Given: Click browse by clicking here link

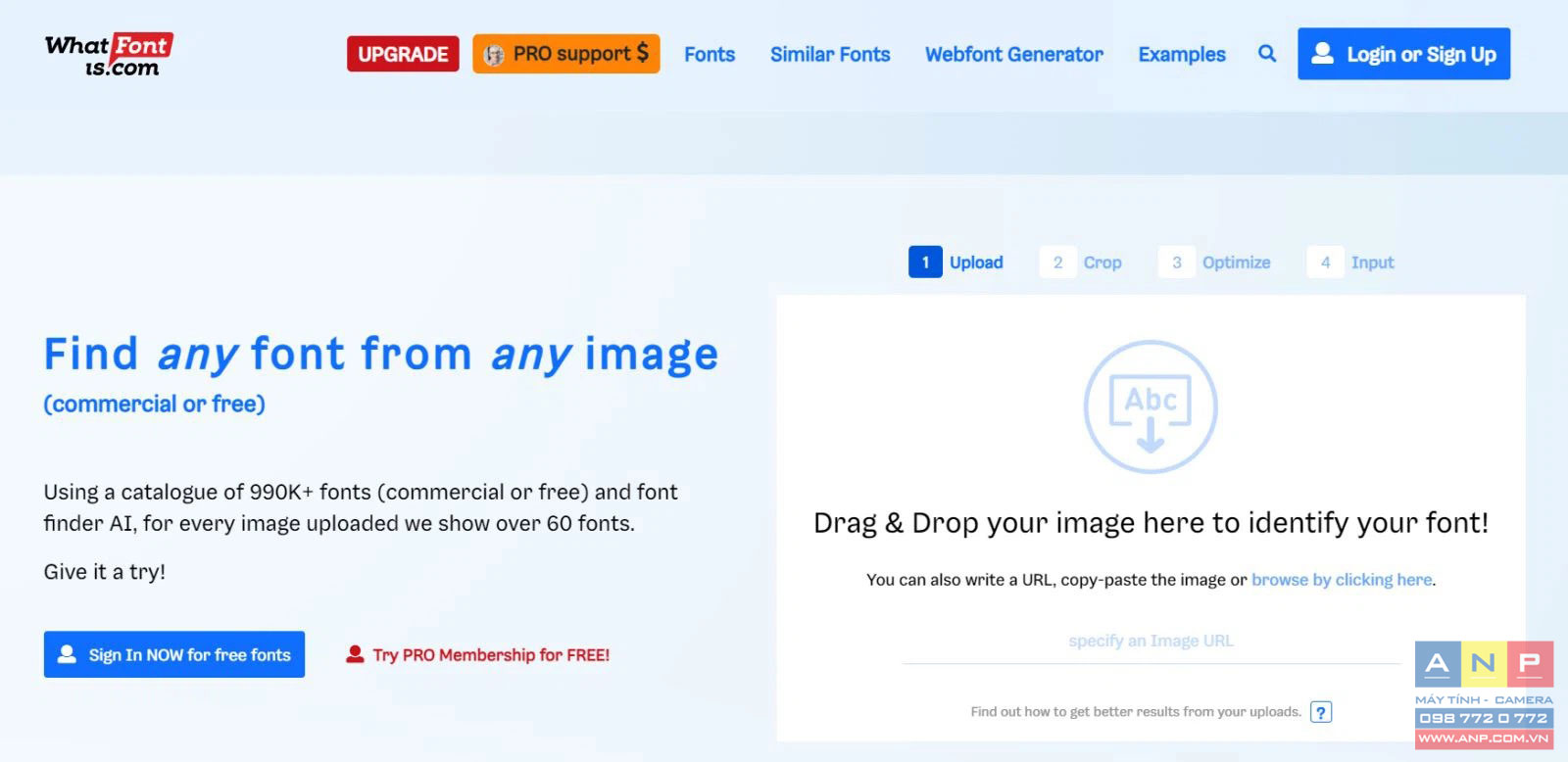Looking at the screenshot, I should pyautogui.click(x=1342, y=580).
